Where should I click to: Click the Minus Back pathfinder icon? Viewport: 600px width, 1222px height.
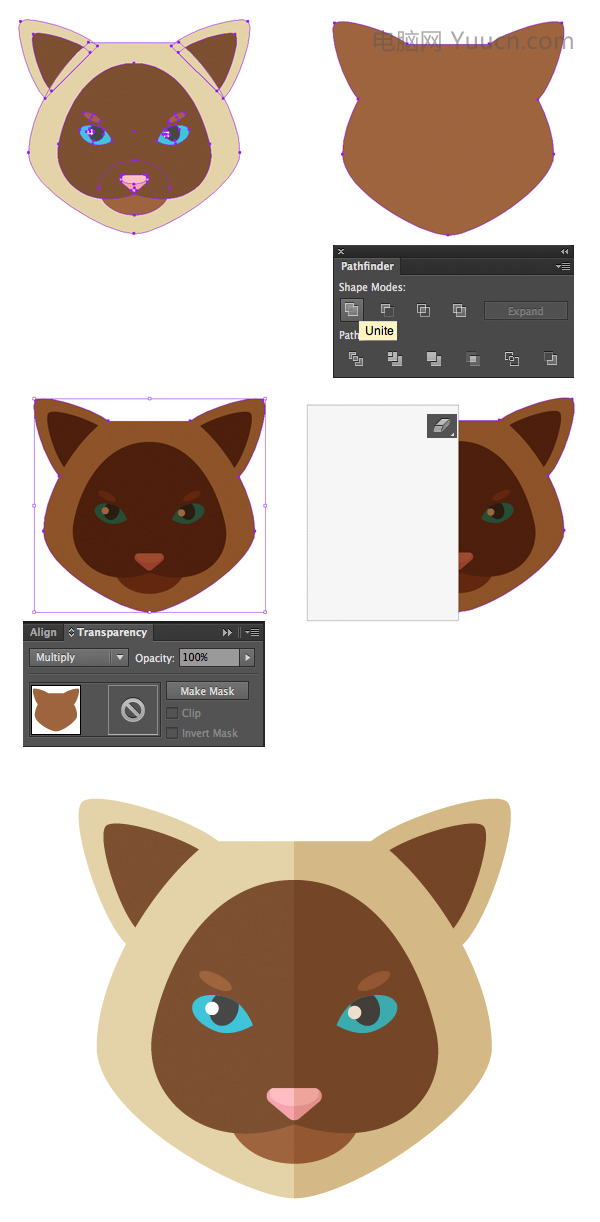click(x=550, y=358)
